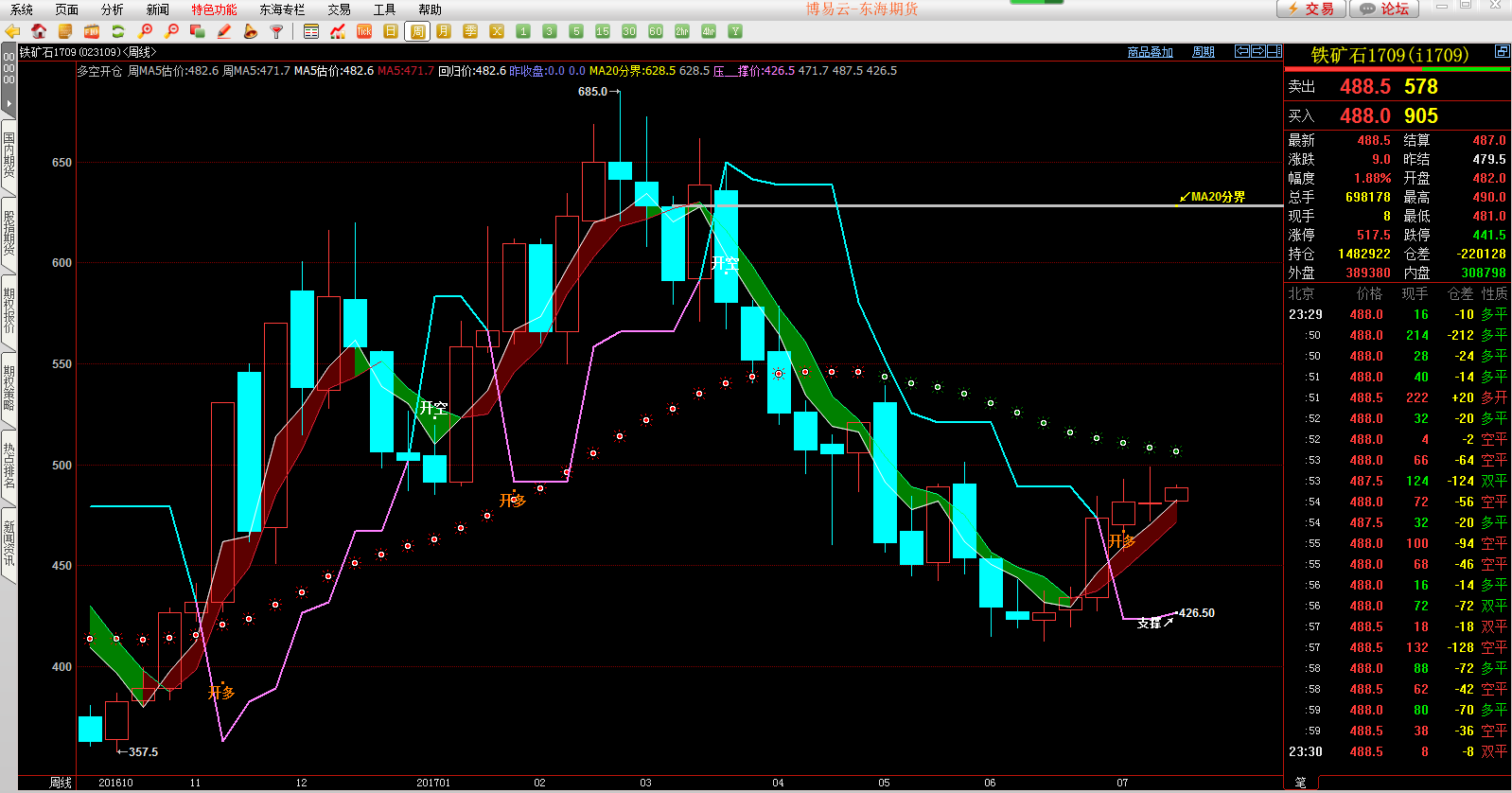Click the Home house icon in toolbar
The width and height of the screenshot is (1512, 793).
39,31
